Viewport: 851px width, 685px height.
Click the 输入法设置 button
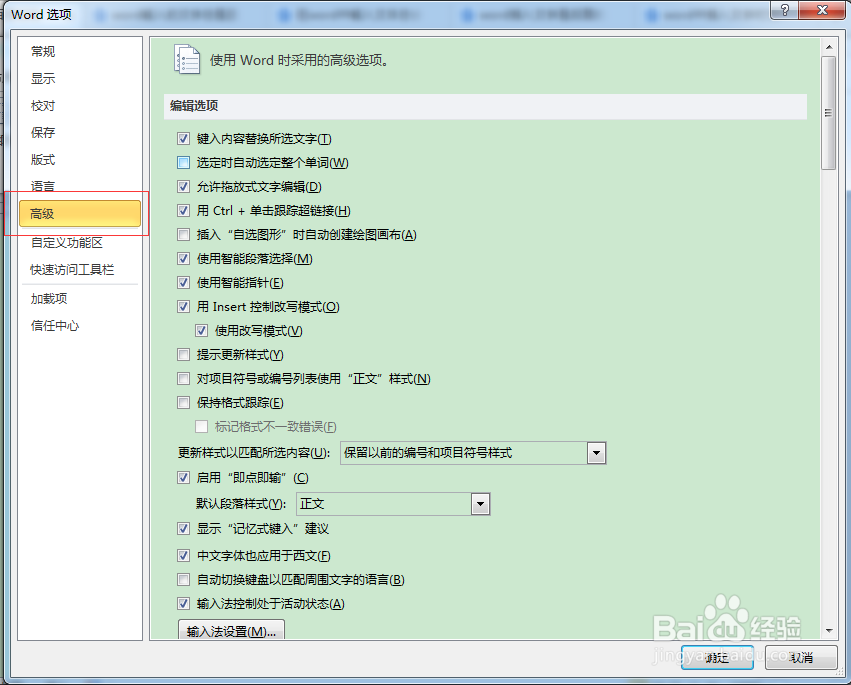[231, 631]
